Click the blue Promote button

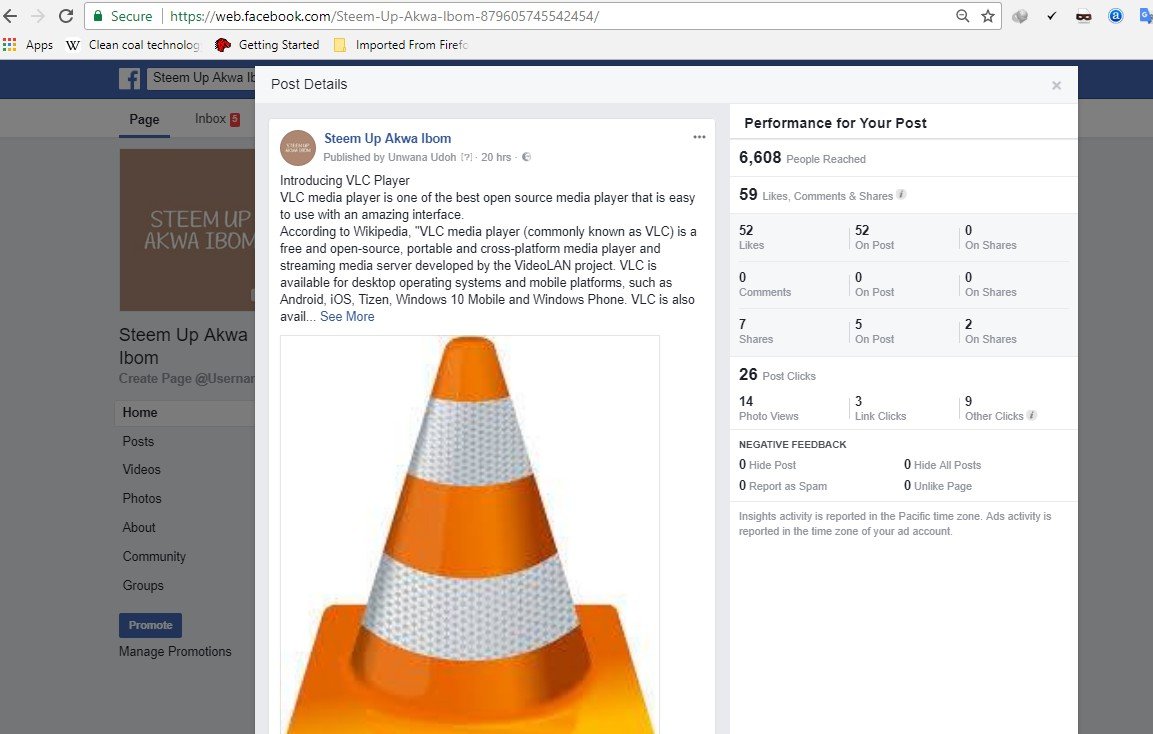pos(150,625)
